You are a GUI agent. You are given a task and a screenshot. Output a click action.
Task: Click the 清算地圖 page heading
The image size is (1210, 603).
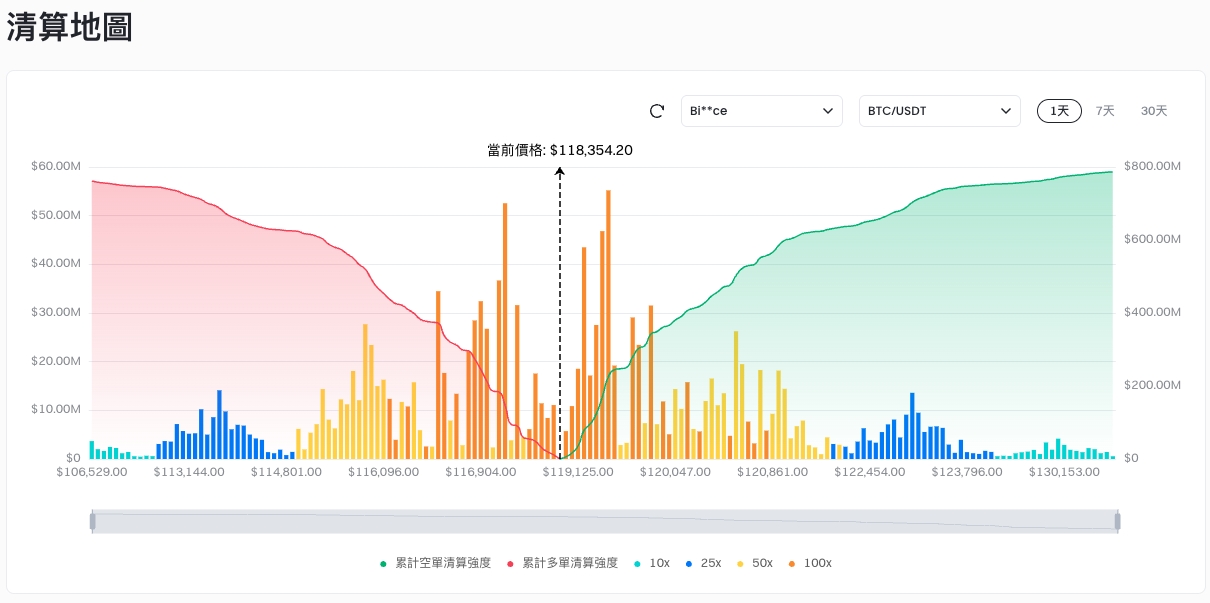pos(70,28)
